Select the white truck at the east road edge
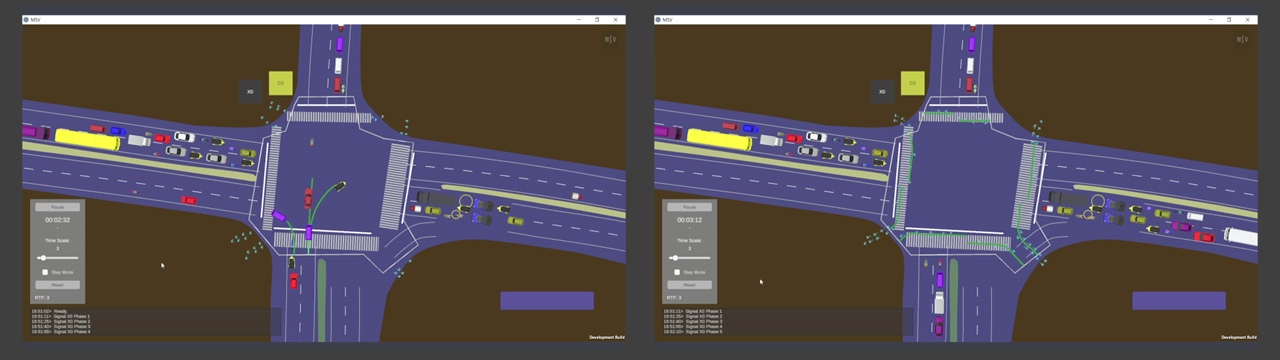1280x360 pixels. pos(1240,237)
